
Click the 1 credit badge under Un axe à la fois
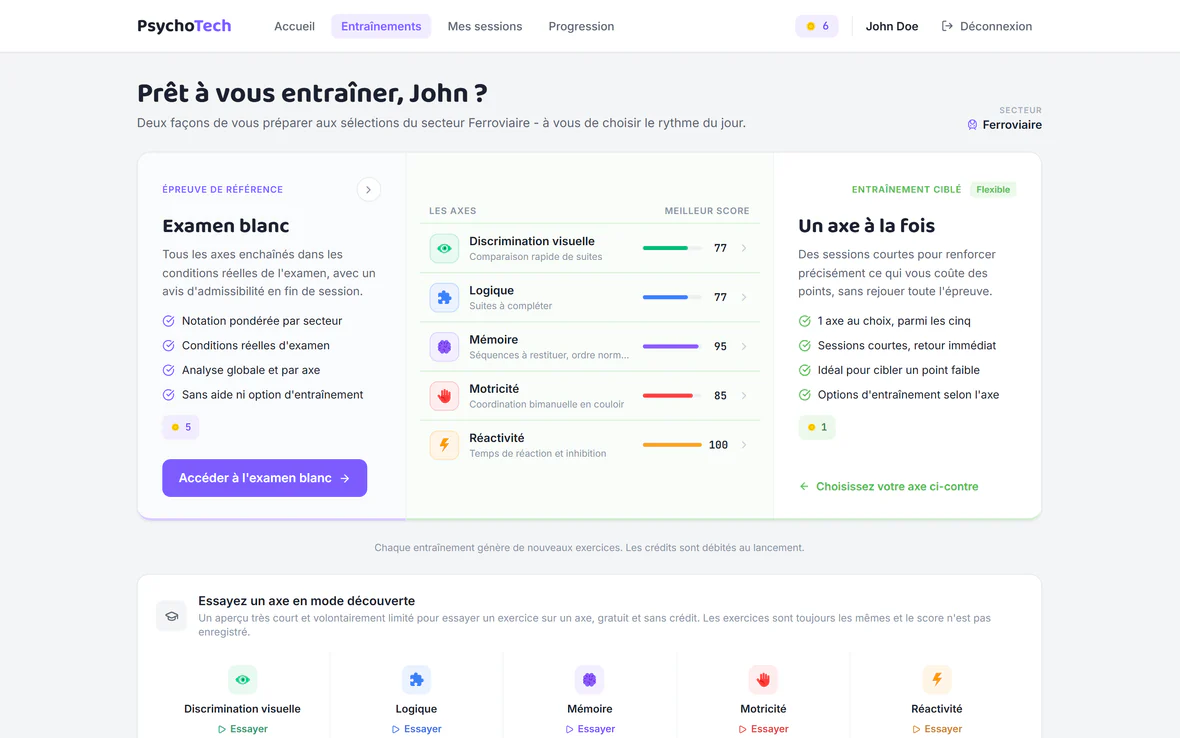[817, 427]
